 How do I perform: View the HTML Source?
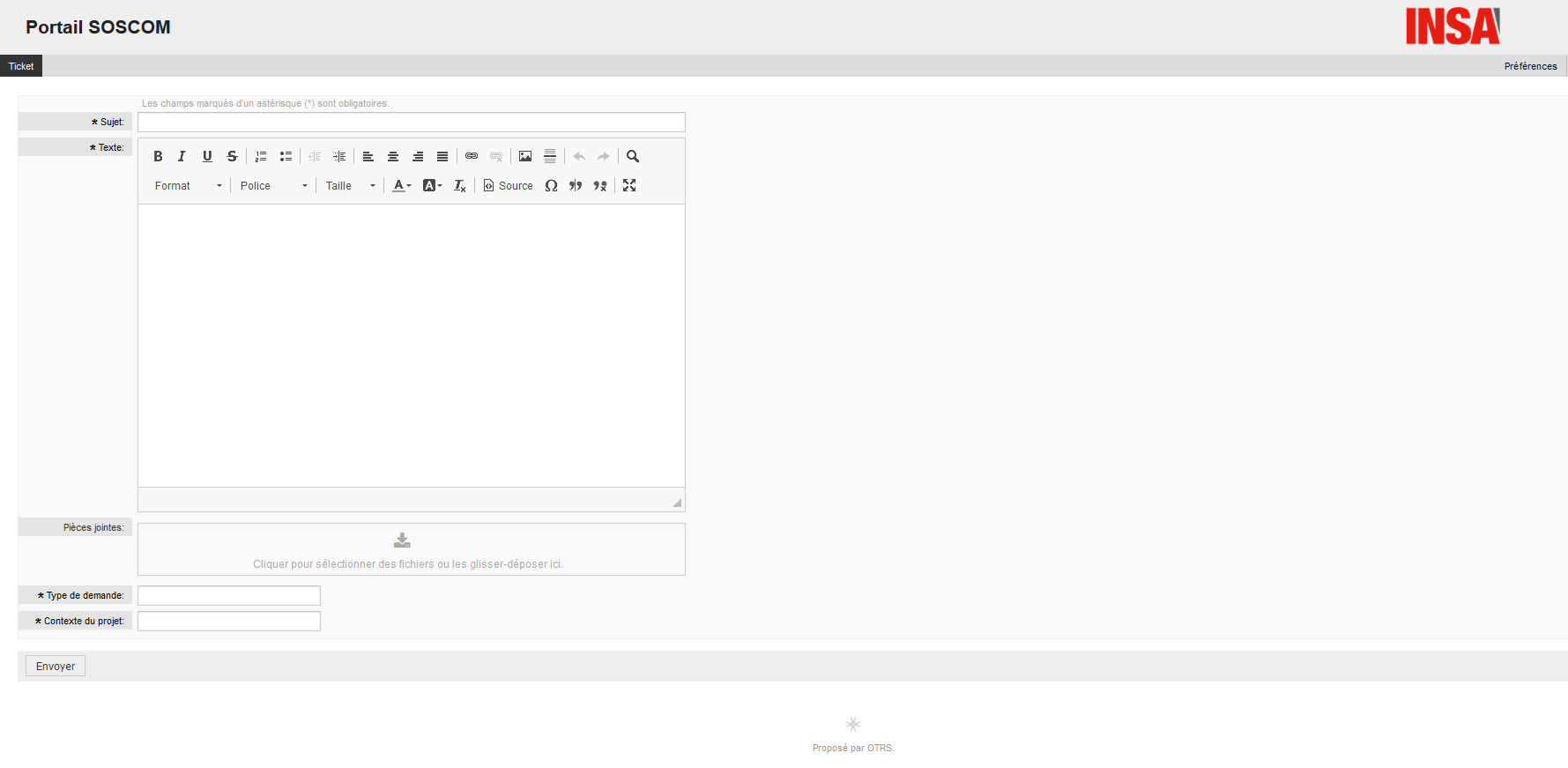click(x=508, y=185)
